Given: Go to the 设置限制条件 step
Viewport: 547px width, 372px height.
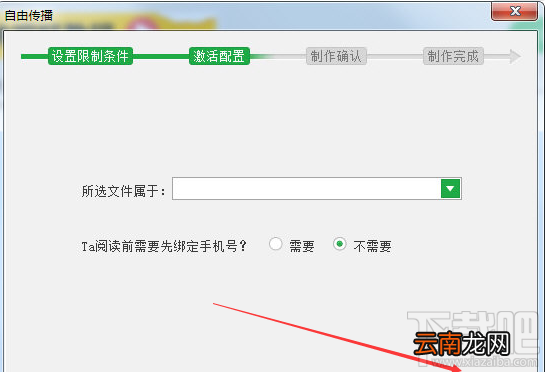Looking at the screenshot, I should tap(90, 56).
